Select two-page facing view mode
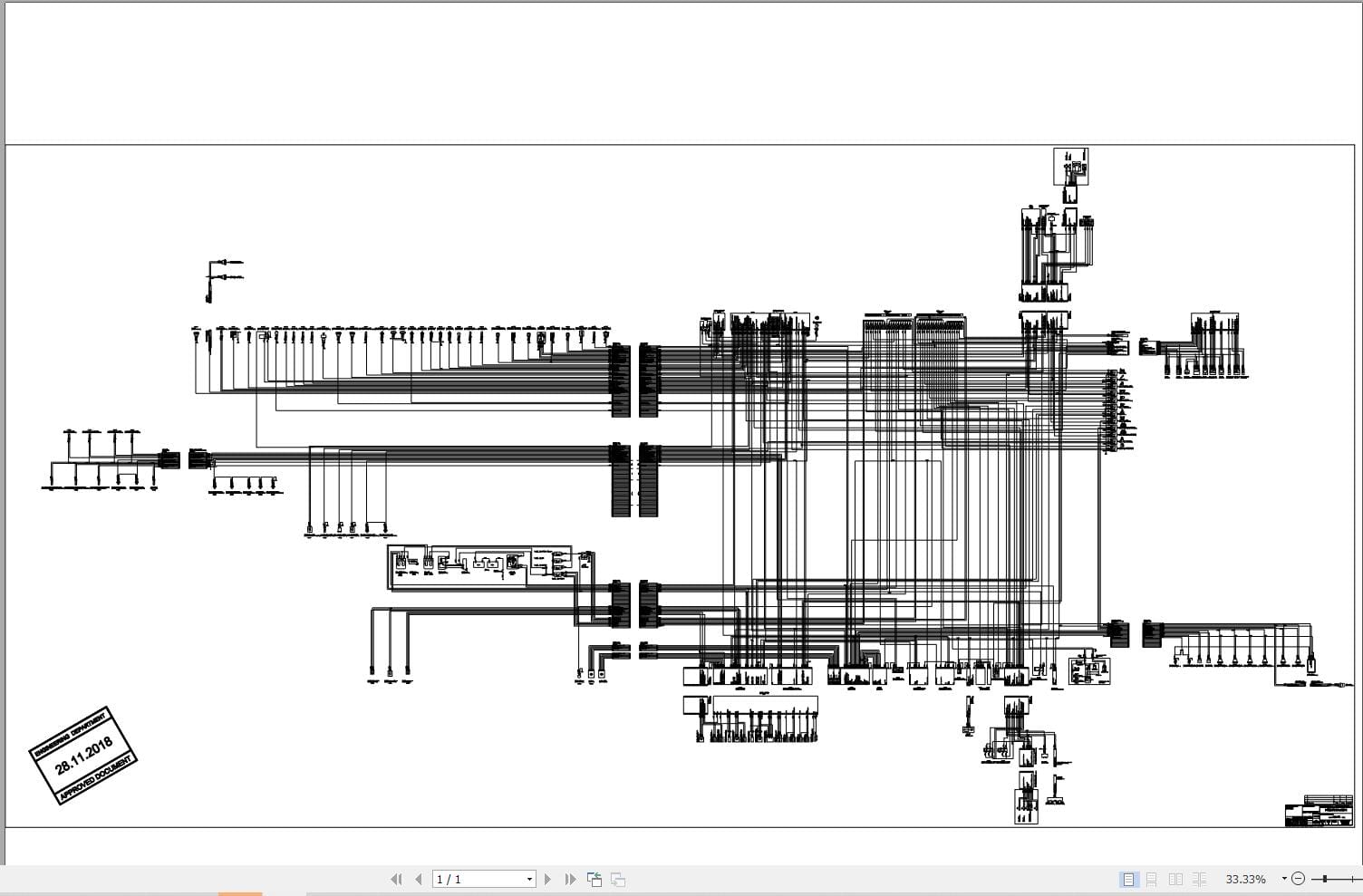This screenshot has height=896, width=1363. pyautogui.click(x=1175, y=879)
